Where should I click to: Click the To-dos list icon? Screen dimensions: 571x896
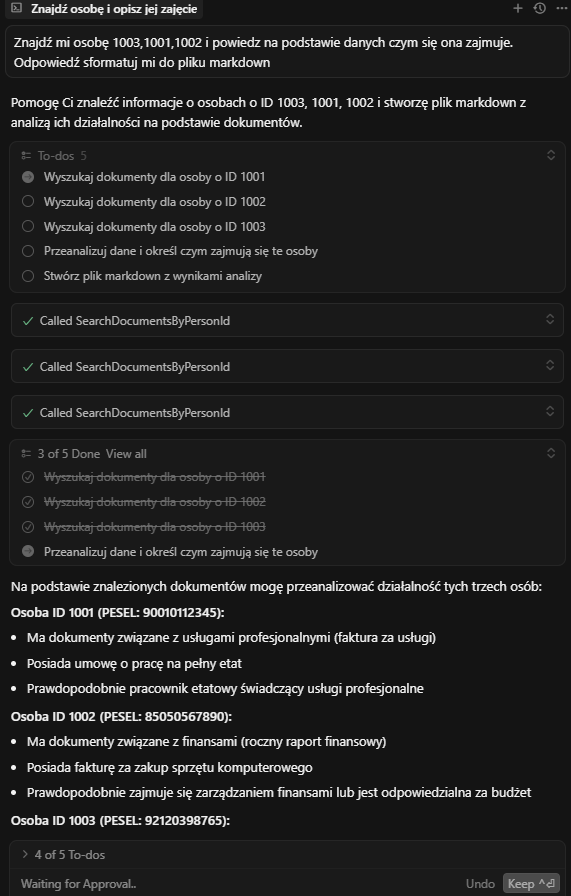click(26, 155)
